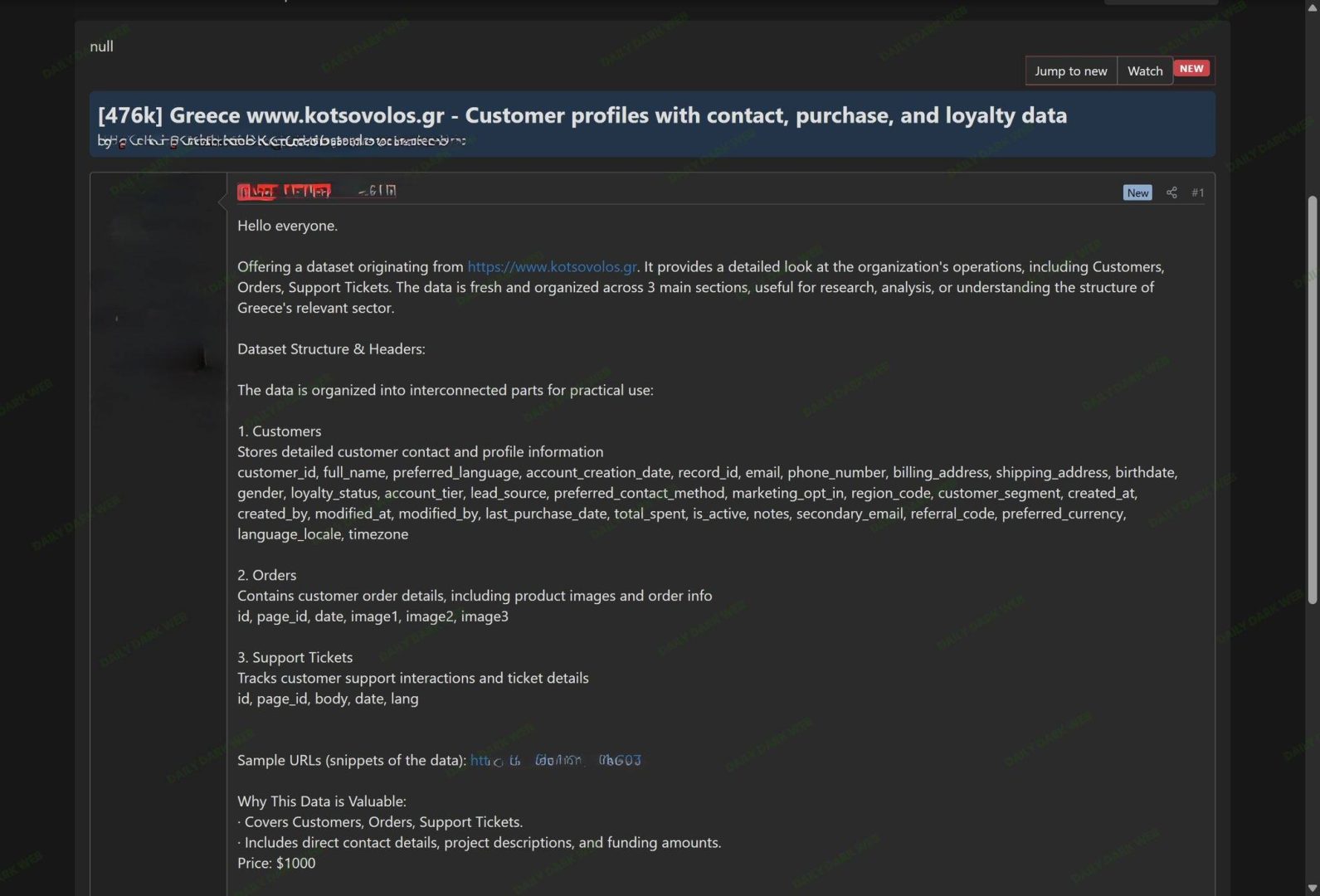1320x896 pixels.
Task: Click the Jump to new button
Action: pyautogui.click(x=1071, y=71)
